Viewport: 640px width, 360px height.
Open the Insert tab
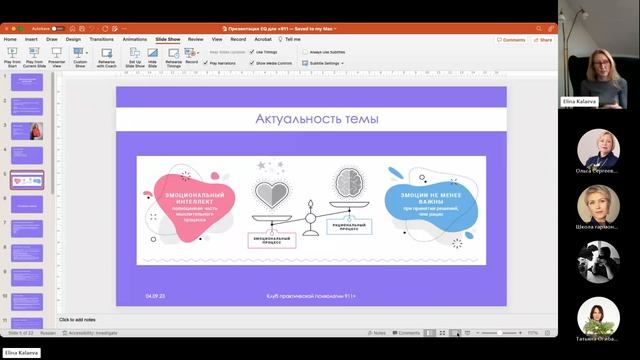tap(31, 39)
